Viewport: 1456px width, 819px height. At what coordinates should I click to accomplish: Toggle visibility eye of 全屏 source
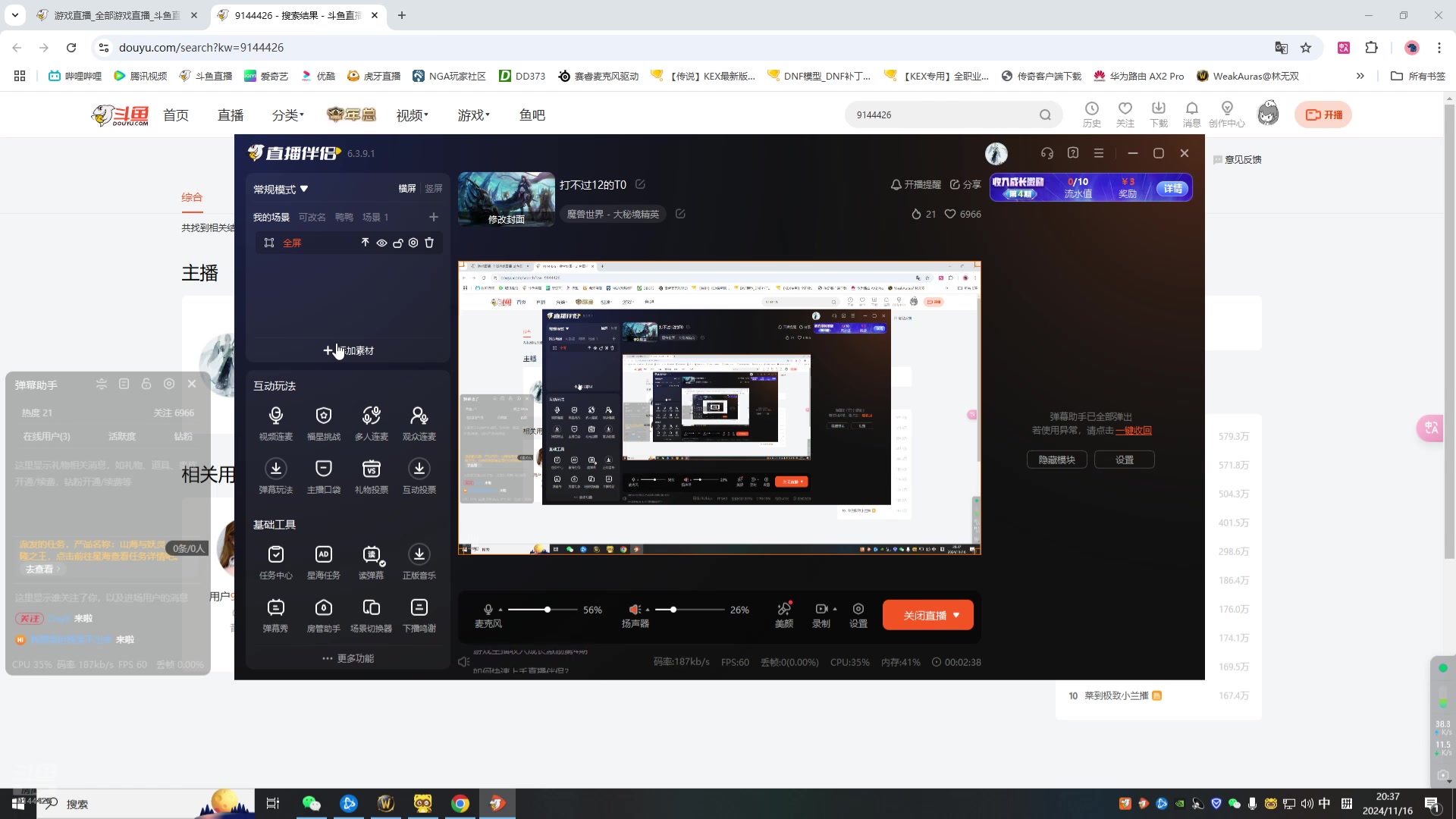click(381, 243)
